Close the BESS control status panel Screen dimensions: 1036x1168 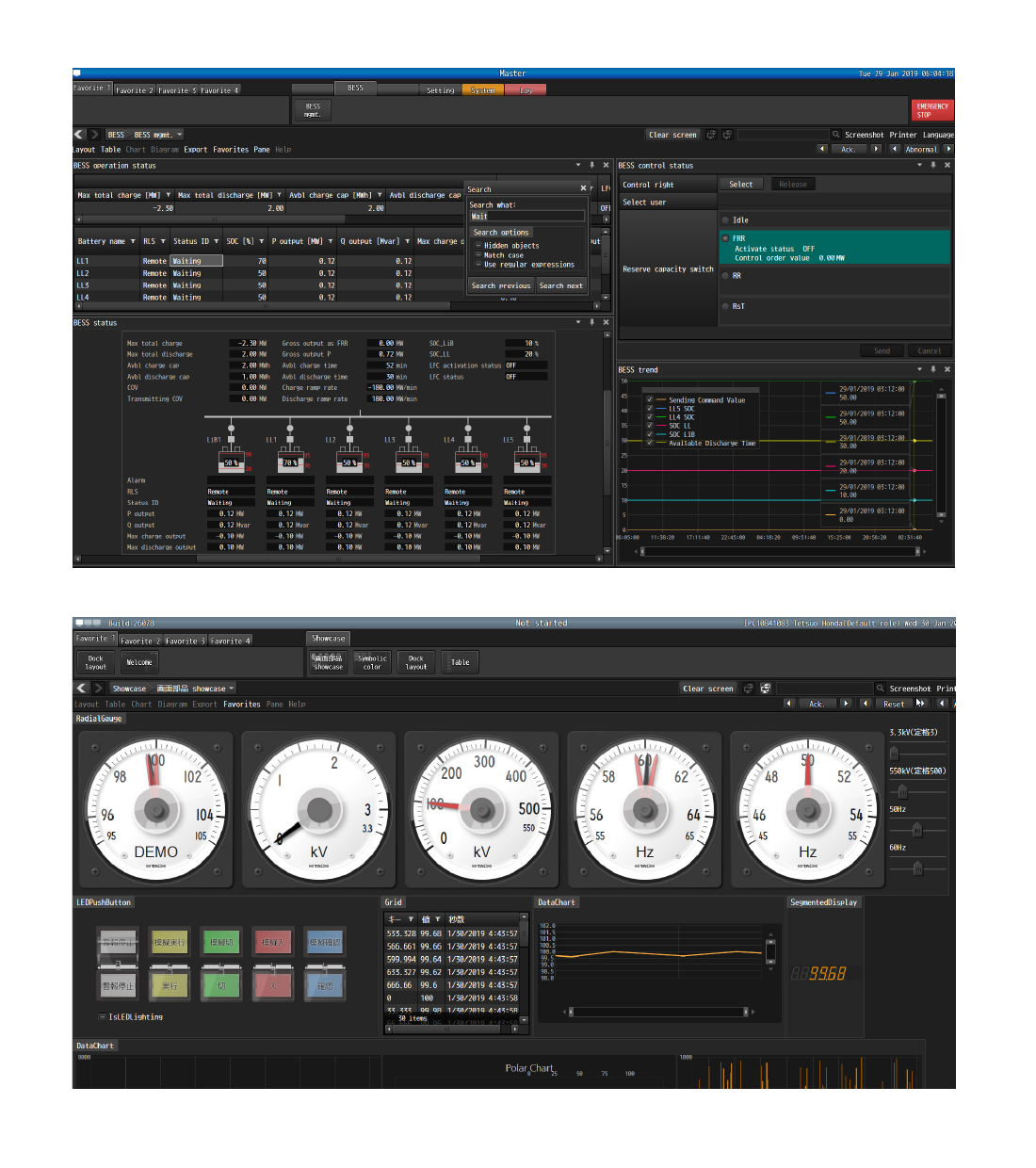947,165
